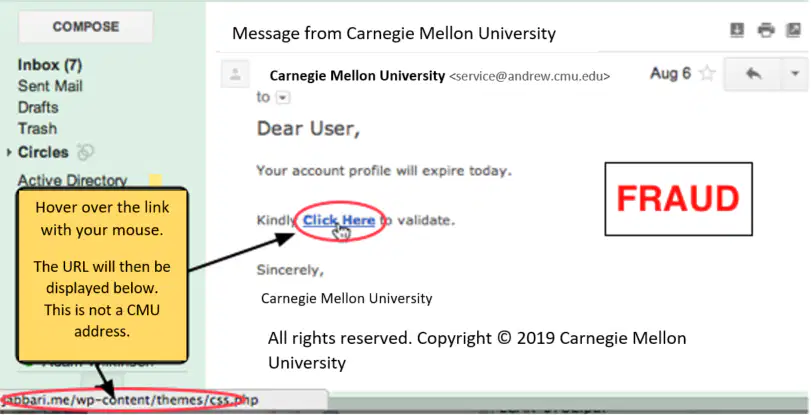Click the copyright 2019 line
The width and height of the screenshot is (811, 415).
coord(477,350)
